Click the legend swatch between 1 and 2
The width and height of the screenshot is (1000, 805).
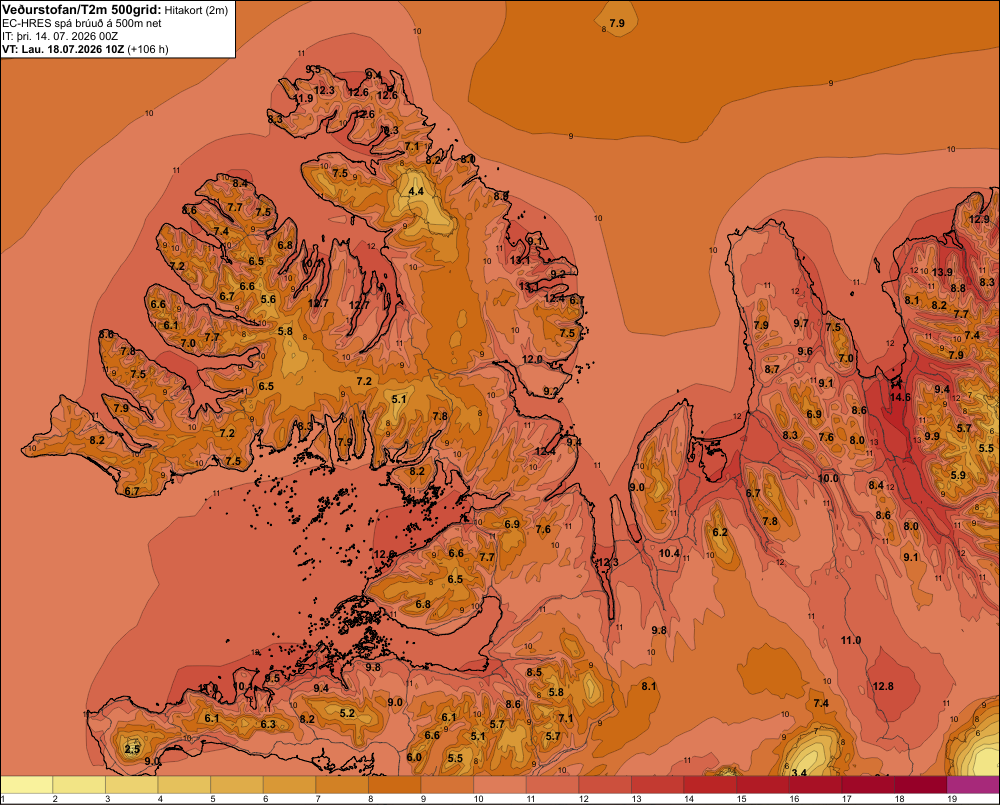tap(27, 785)
